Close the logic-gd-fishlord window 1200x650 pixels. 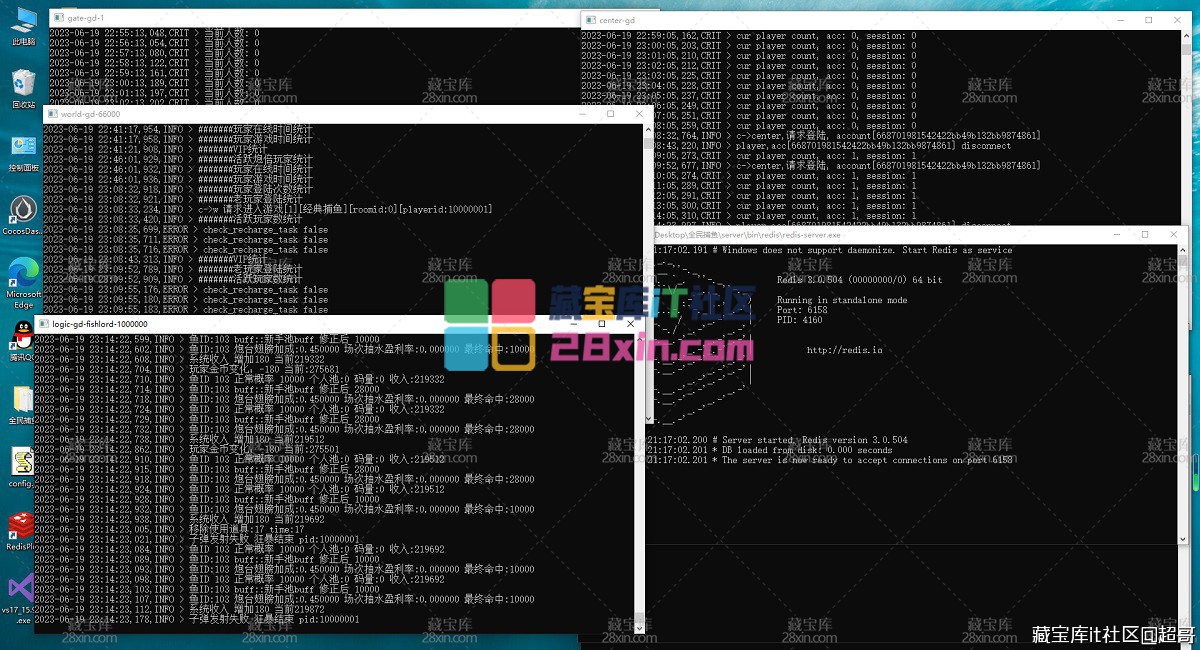click(630, 324)
